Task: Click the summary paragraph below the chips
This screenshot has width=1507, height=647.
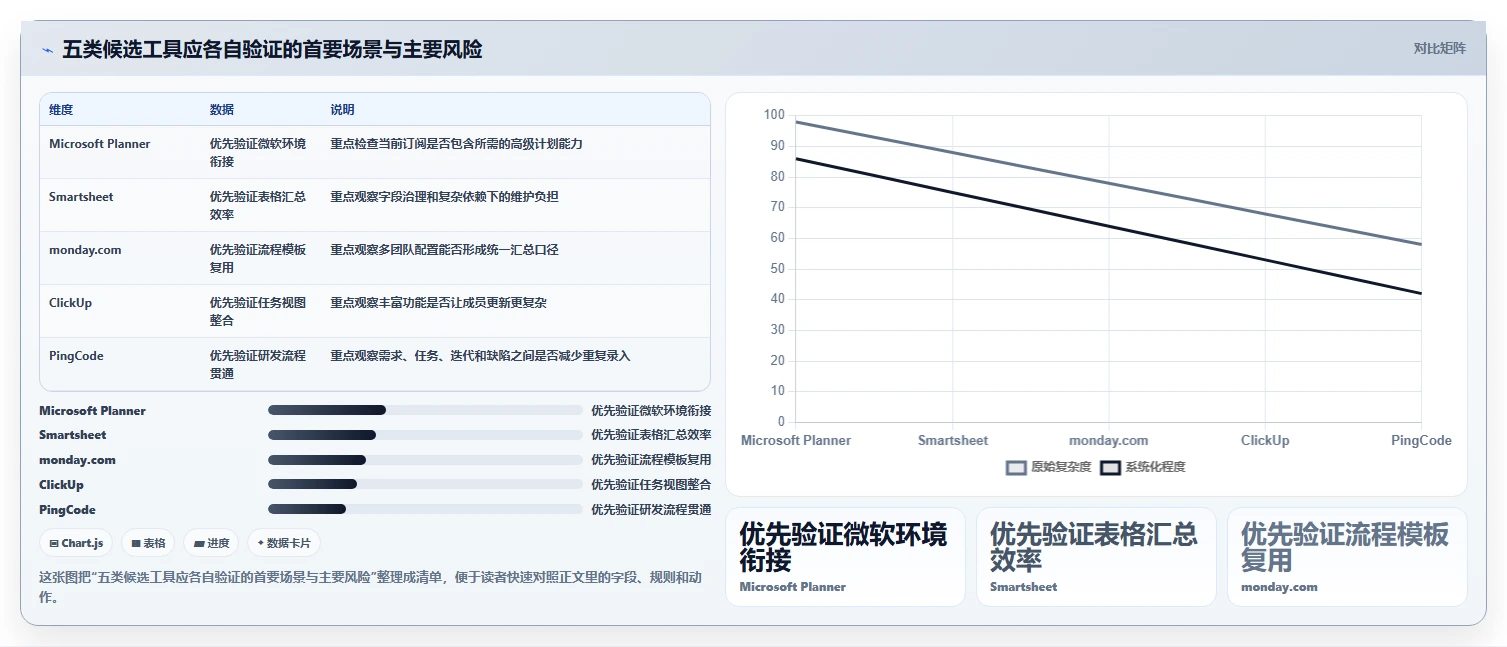Action: coord(375,587)
